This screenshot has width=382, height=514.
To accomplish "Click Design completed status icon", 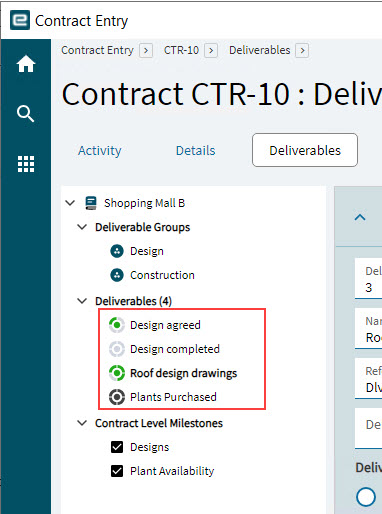I will (x=117, y=349).
